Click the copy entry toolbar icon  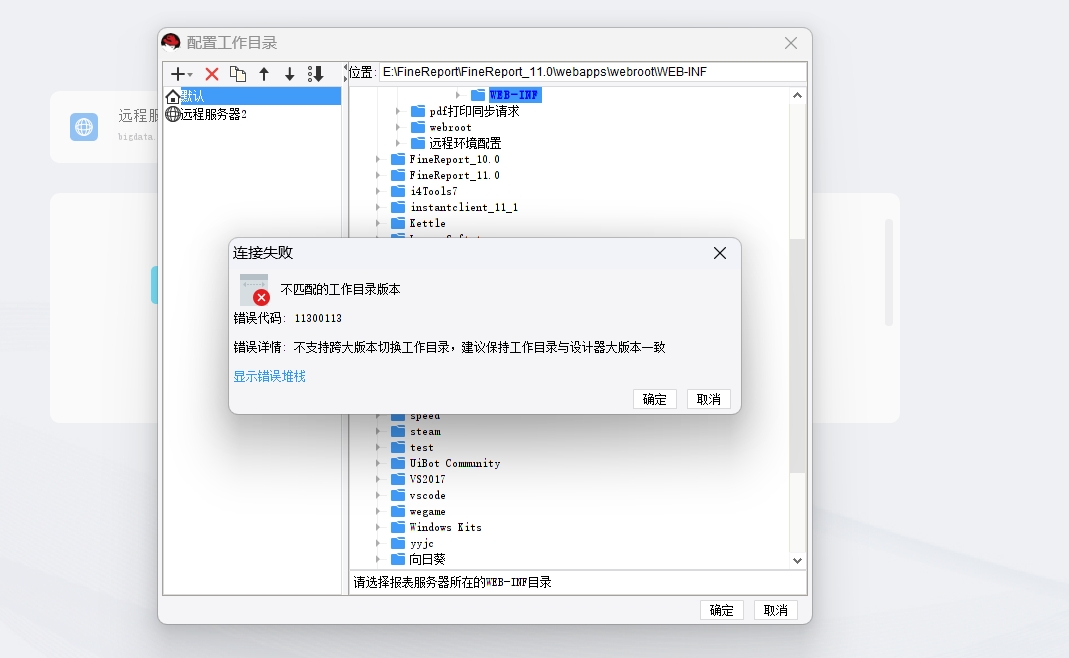tap(238, 74)
